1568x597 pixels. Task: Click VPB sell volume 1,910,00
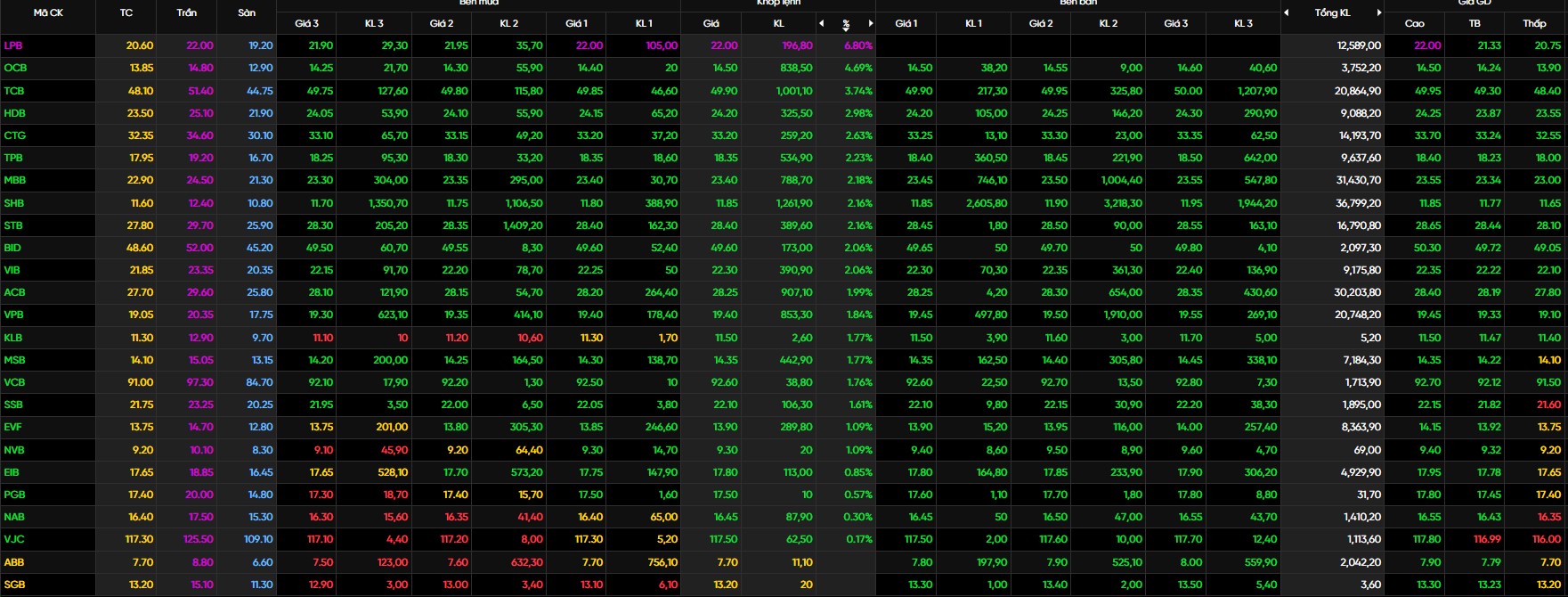pos(1123,315)
